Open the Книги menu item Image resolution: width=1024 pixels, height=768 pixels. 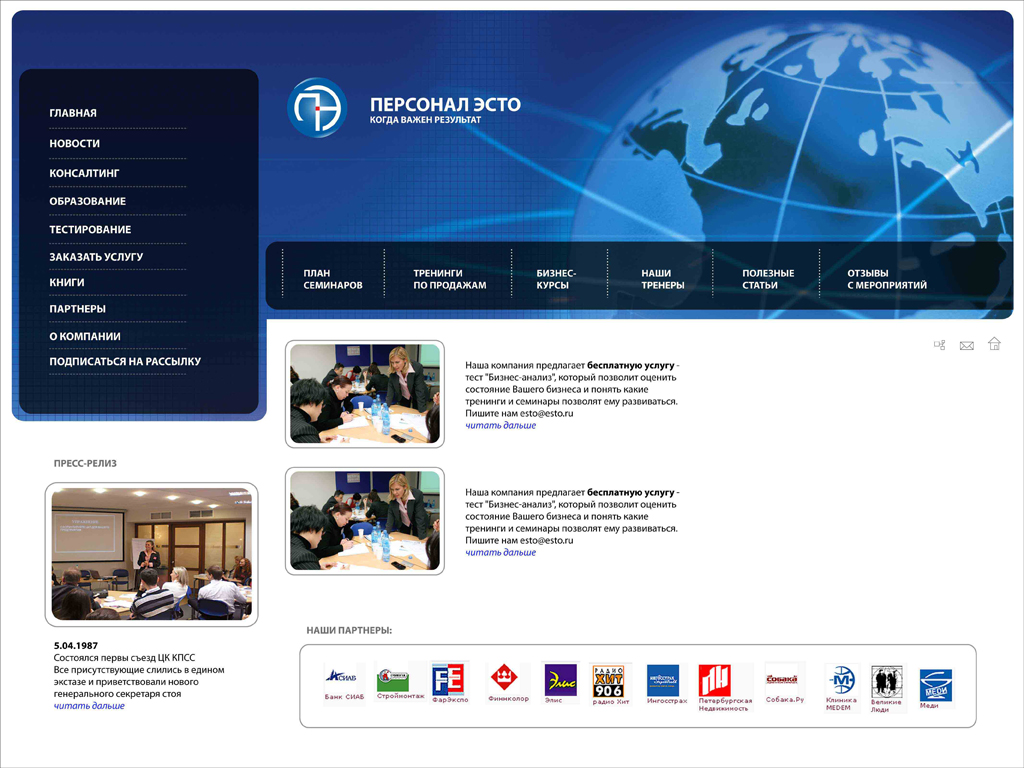click(x=67, y=282)
